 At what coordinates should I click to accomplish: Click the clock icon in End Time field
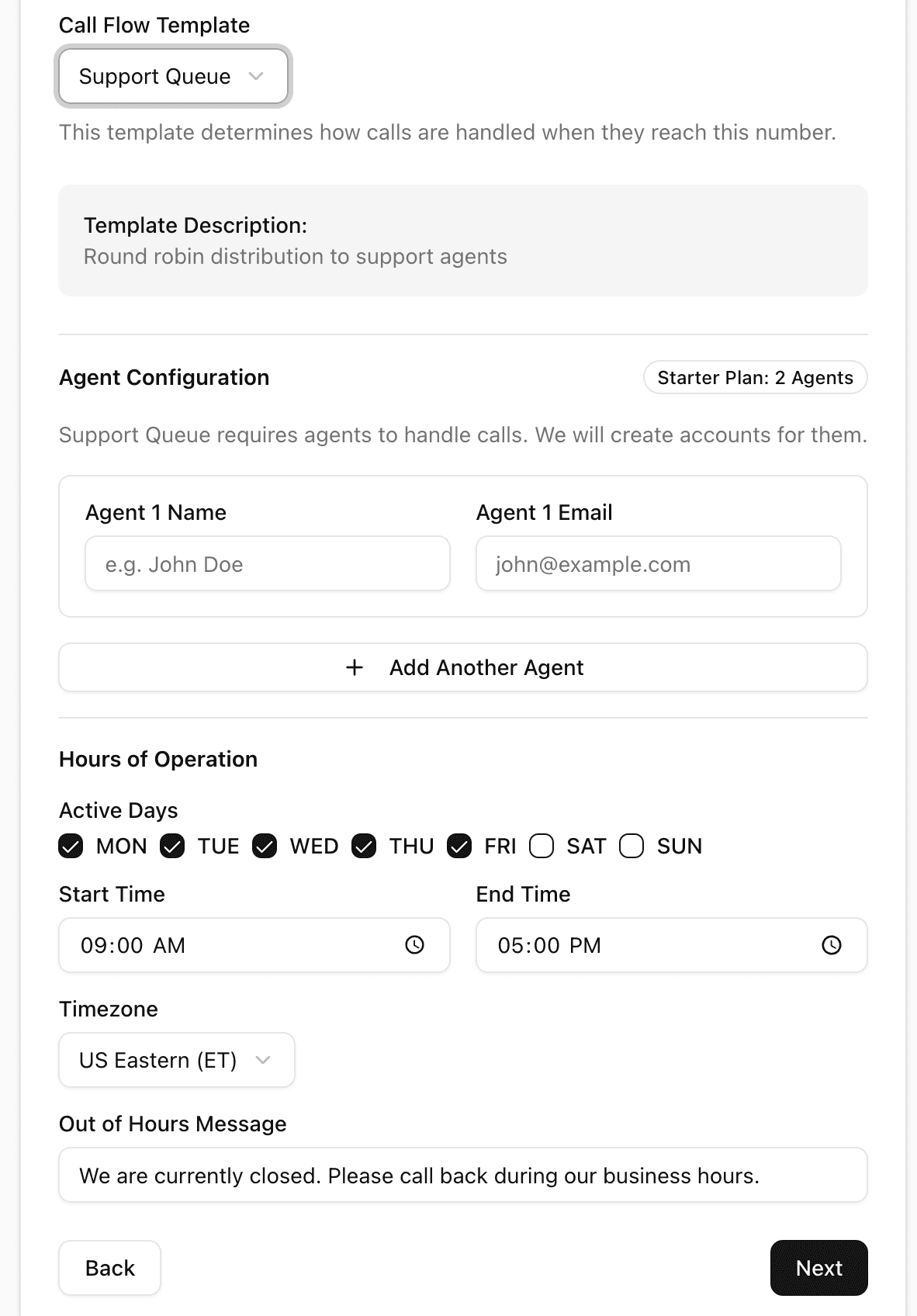832,944
